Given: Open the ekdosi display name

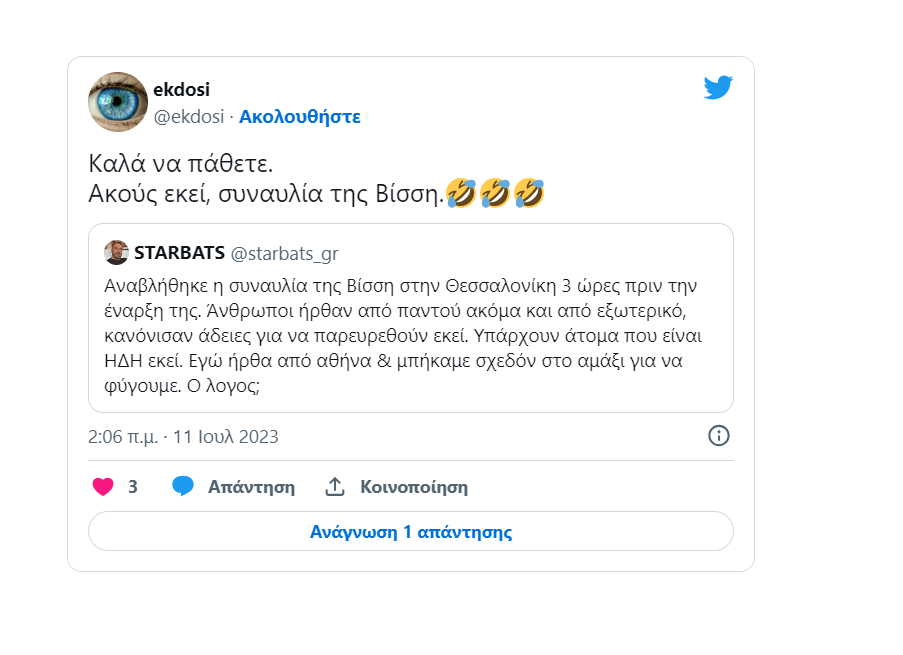Looking at the screenshot, I should coord(181,90).
